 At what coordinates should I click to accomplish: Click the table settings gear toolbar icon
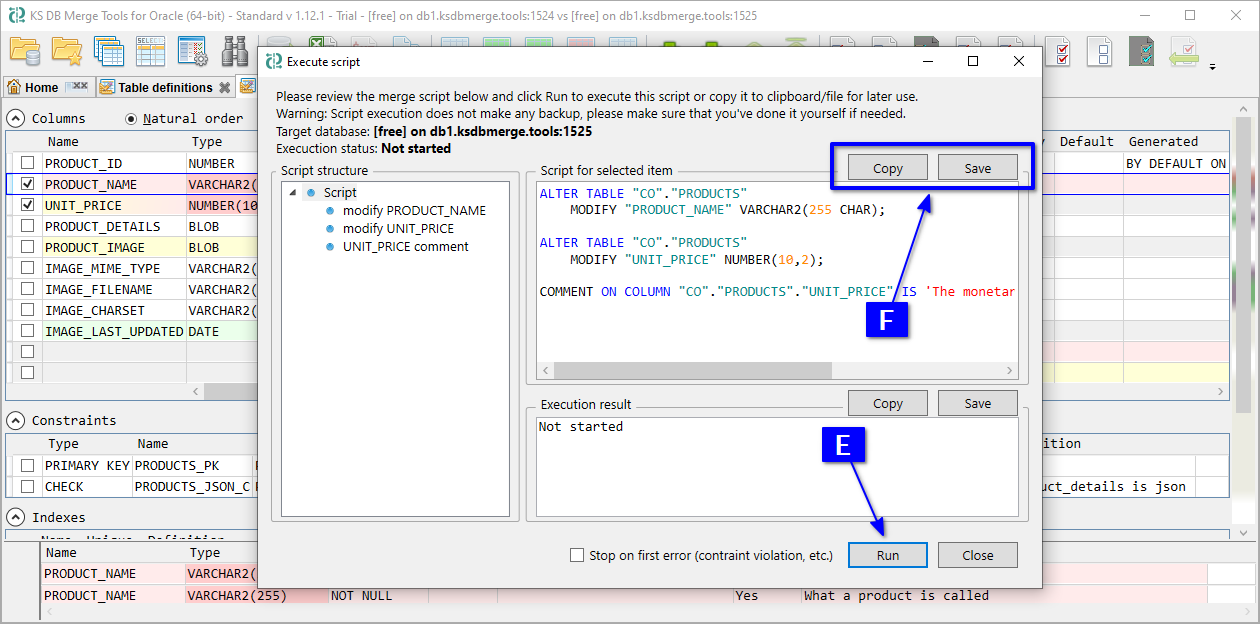point(192,51)
